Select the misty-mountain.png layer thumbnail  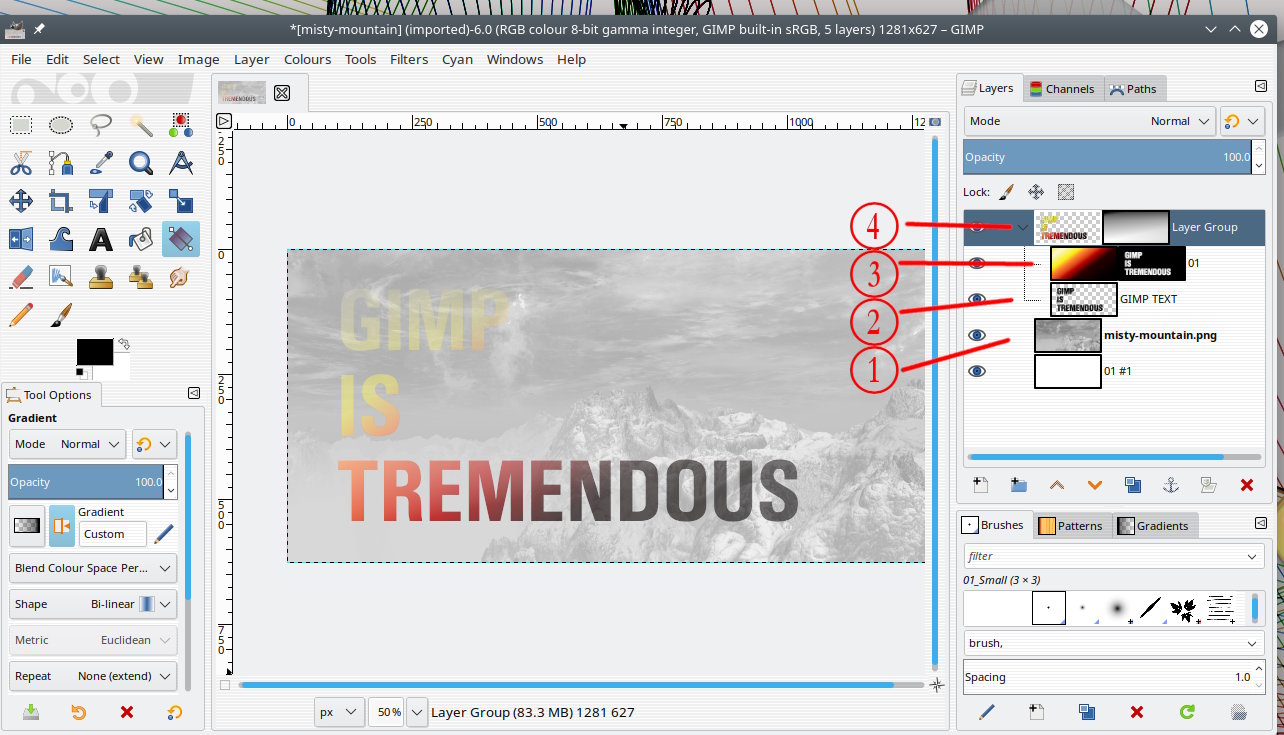pyautogui.click(x=1067, y=335)
